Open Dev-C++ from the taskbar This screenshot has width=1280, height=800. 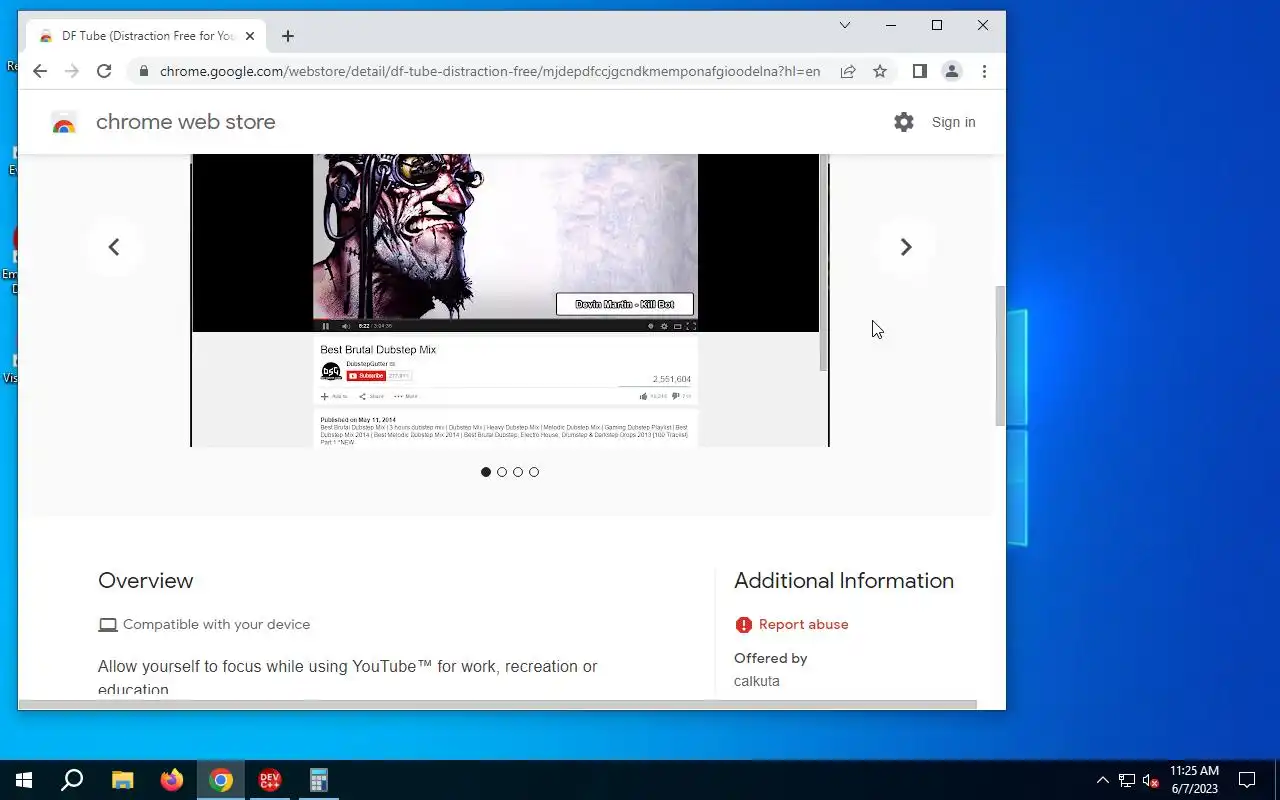[x=270, y=780]
